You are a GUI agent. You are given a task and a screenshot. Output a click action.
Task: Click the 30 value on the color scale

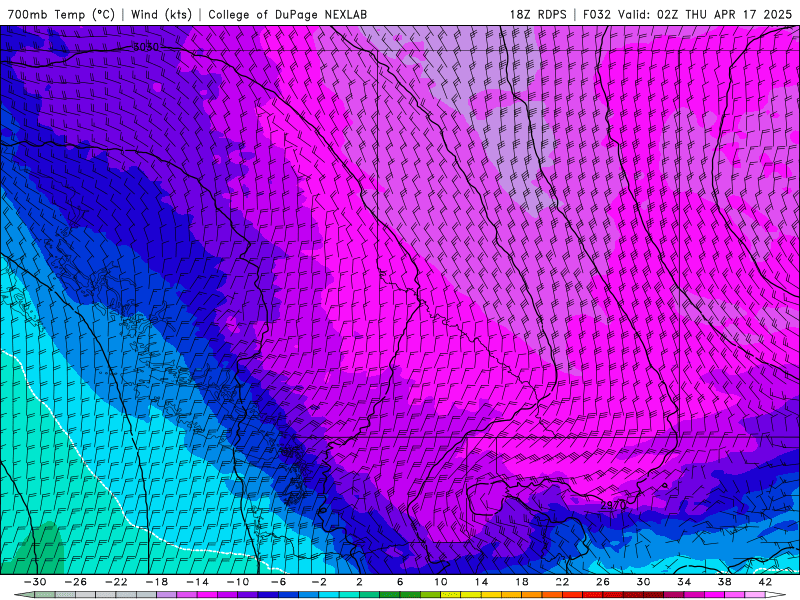643,582
